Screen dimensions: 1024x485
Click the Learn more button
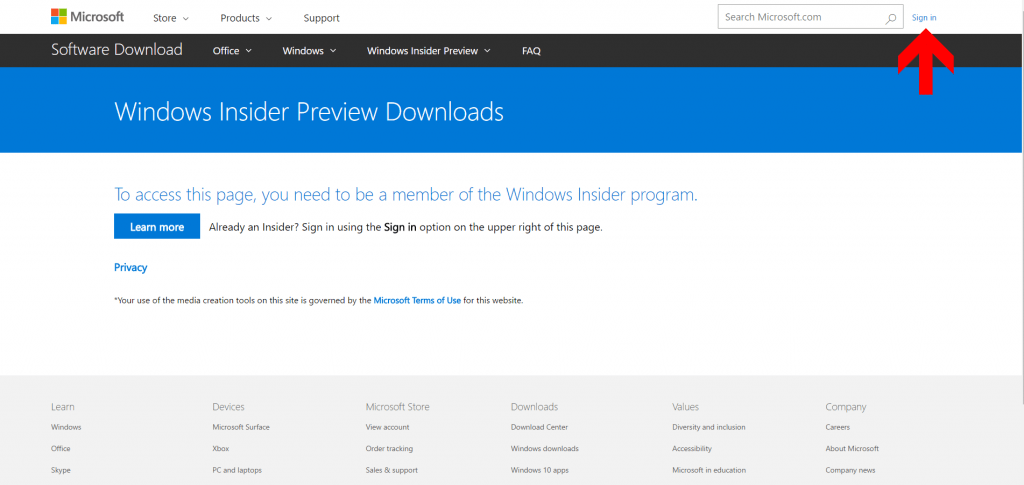point(157,227)
